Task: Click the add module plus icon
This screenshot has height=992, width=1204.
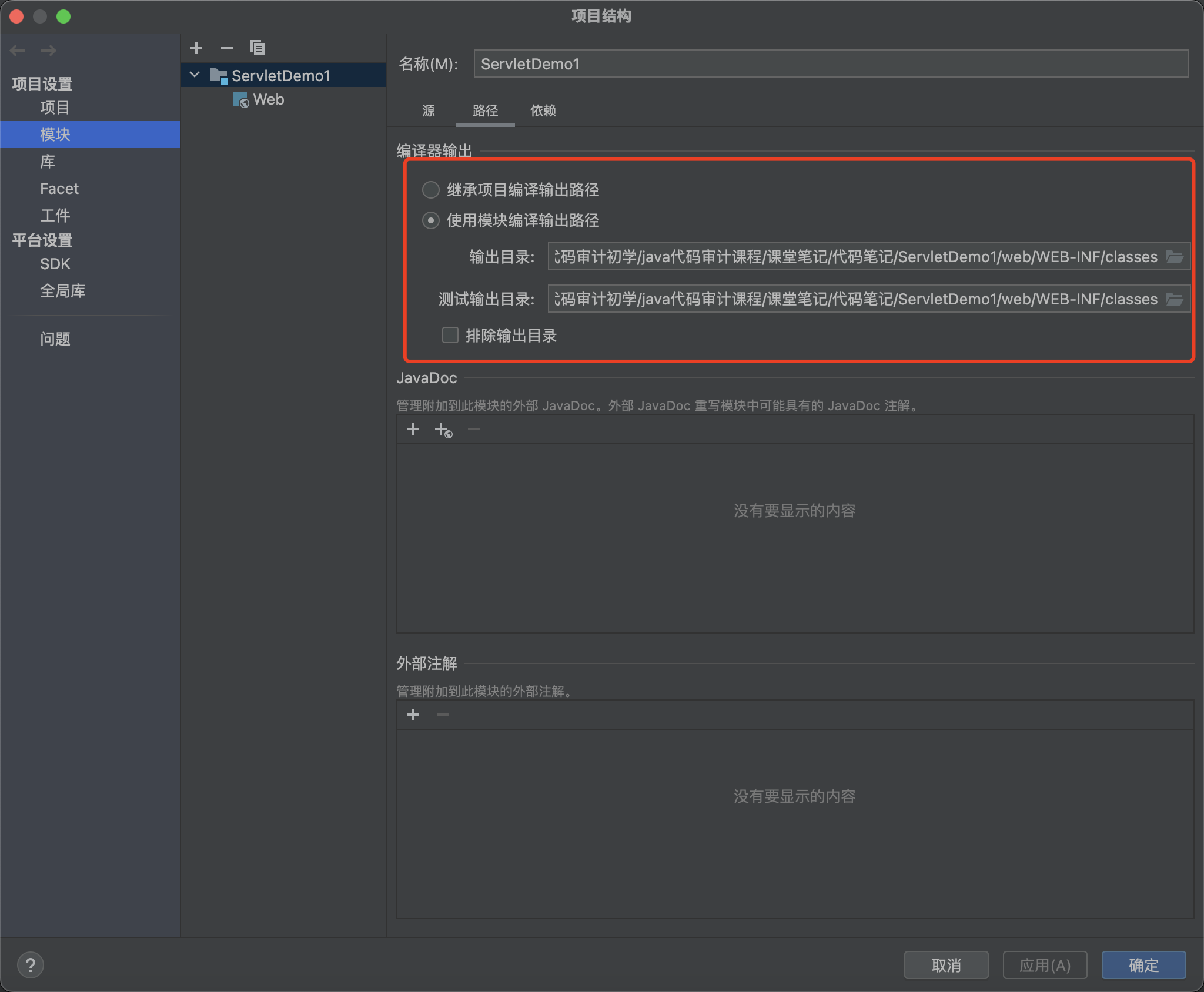Action: coord(196,48)
